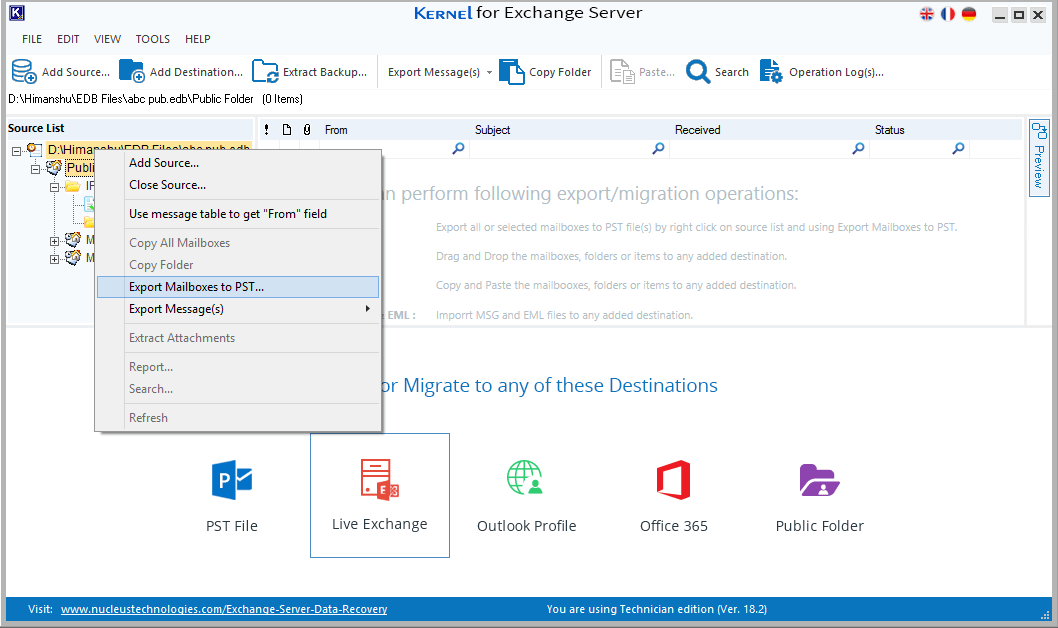Image resolution: width=1058 pixels, height=628 pixels.
Task: Select the Outlook Profile destination icon
Action: (x=526, y=478)
